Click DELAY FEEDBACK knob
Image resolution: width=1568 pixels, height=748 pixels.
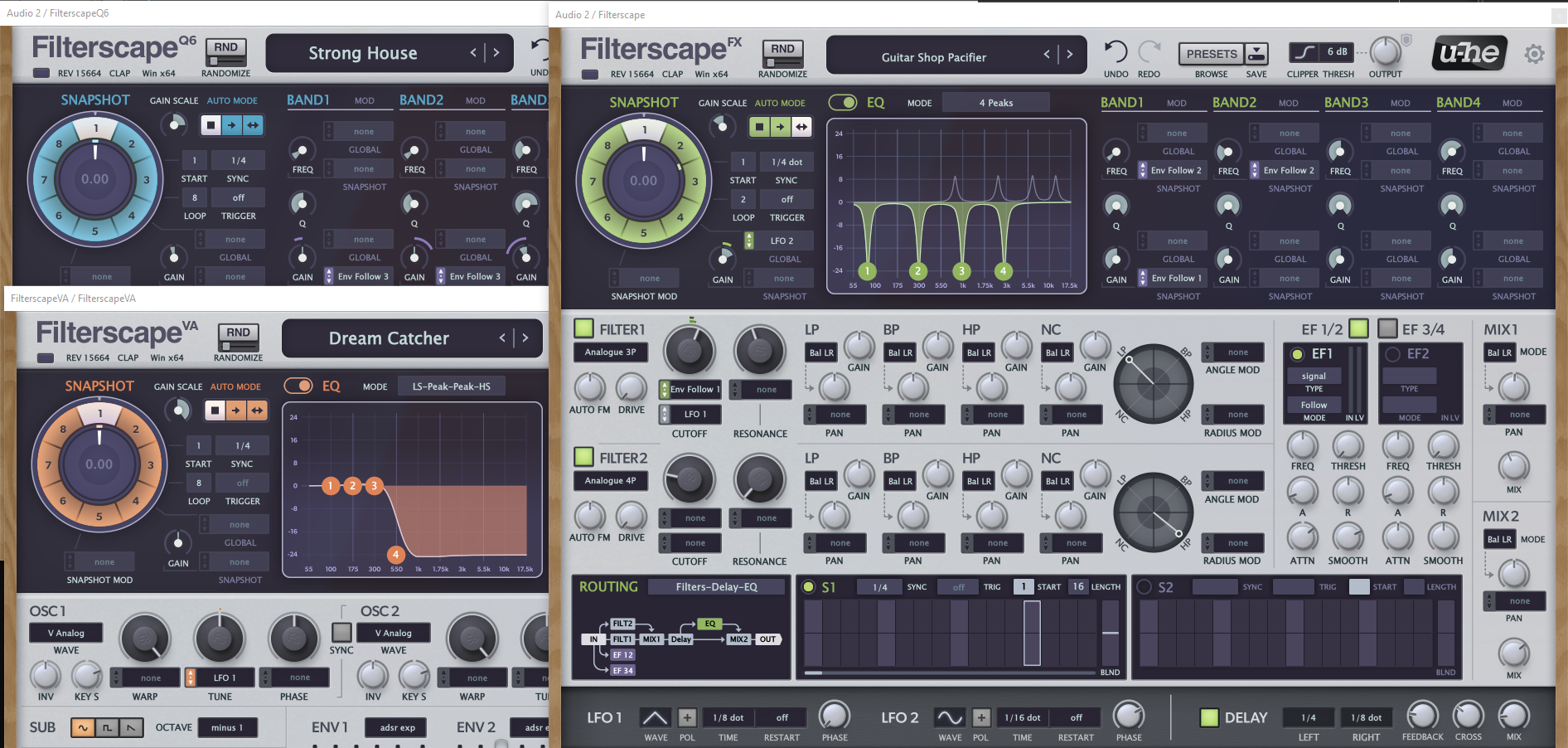pos(1422,716)
